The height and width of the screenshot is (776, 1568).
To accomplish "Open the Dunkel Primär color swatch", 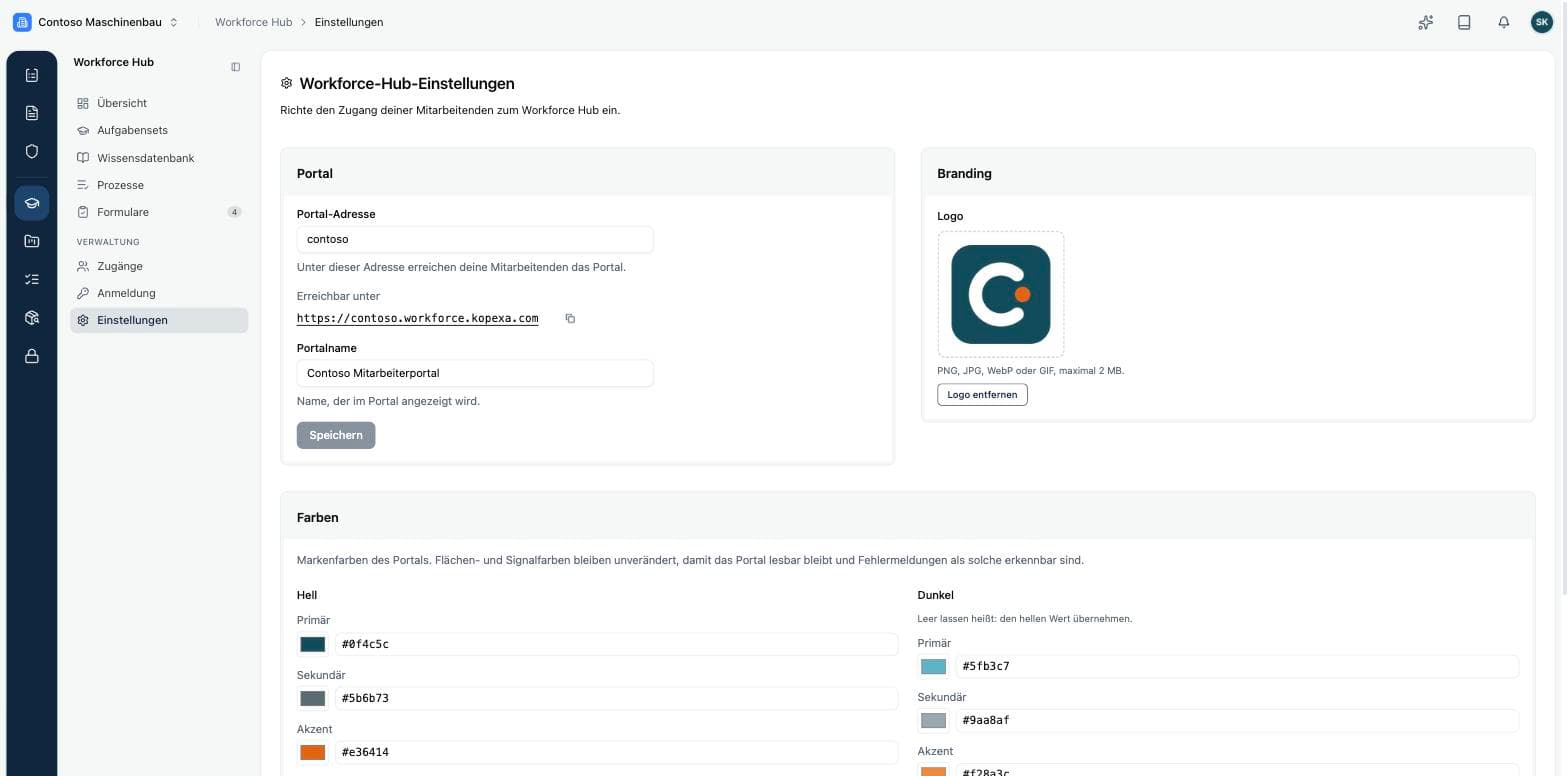I will pos(933,666).
